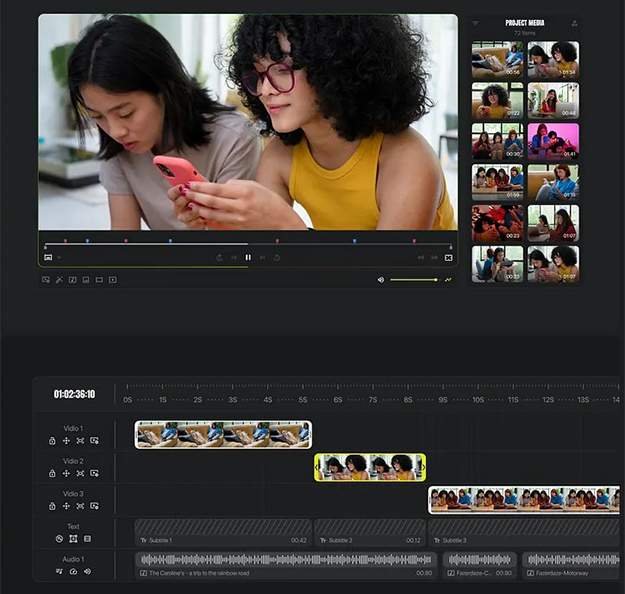Toggle the lock on Video 2 track

[52, 473]
